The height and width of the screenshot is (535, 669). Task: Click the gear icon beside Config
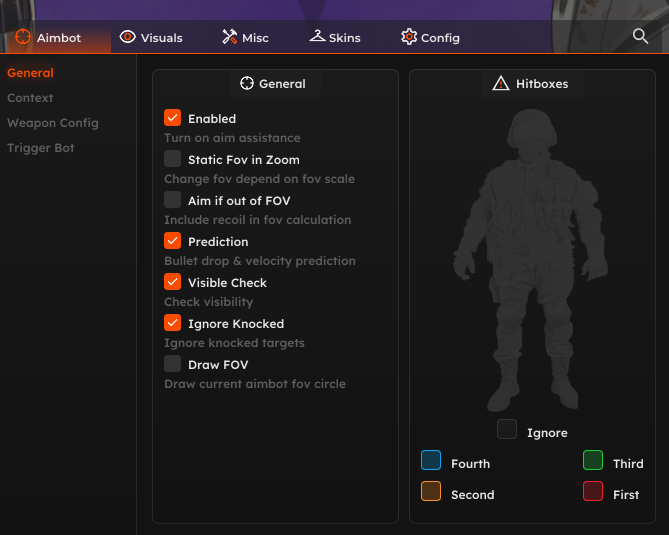pos(409,37)
